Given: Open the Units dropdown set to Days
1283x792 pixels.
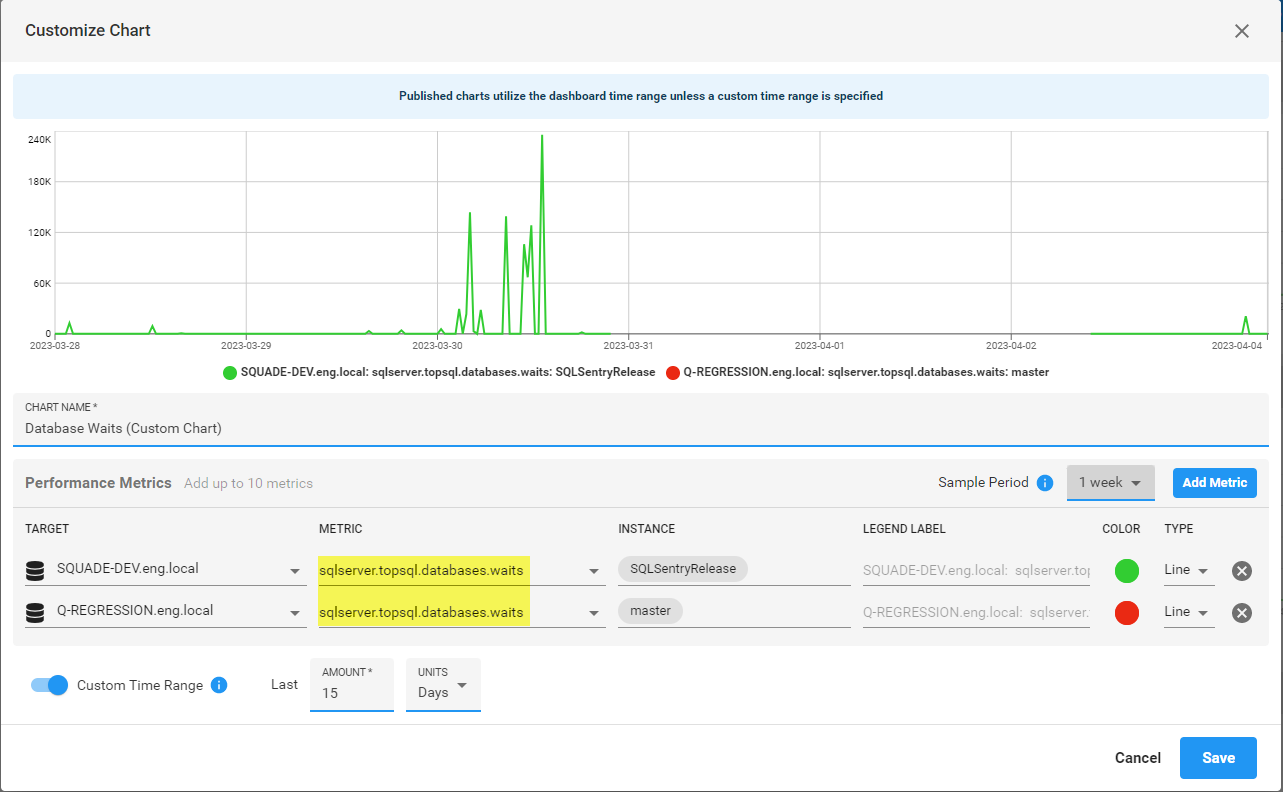Looking at the screenshot, I should tap(443, 685).
